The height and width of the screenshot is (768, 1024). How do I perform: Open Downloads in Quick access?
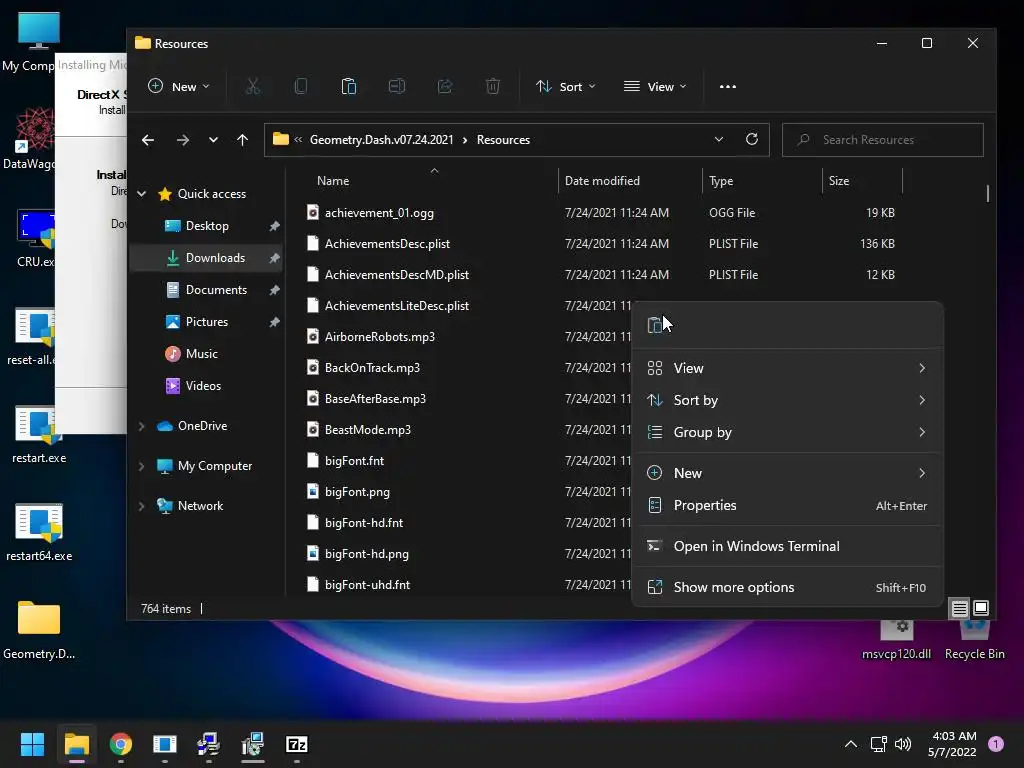click(x=206, y=258)
